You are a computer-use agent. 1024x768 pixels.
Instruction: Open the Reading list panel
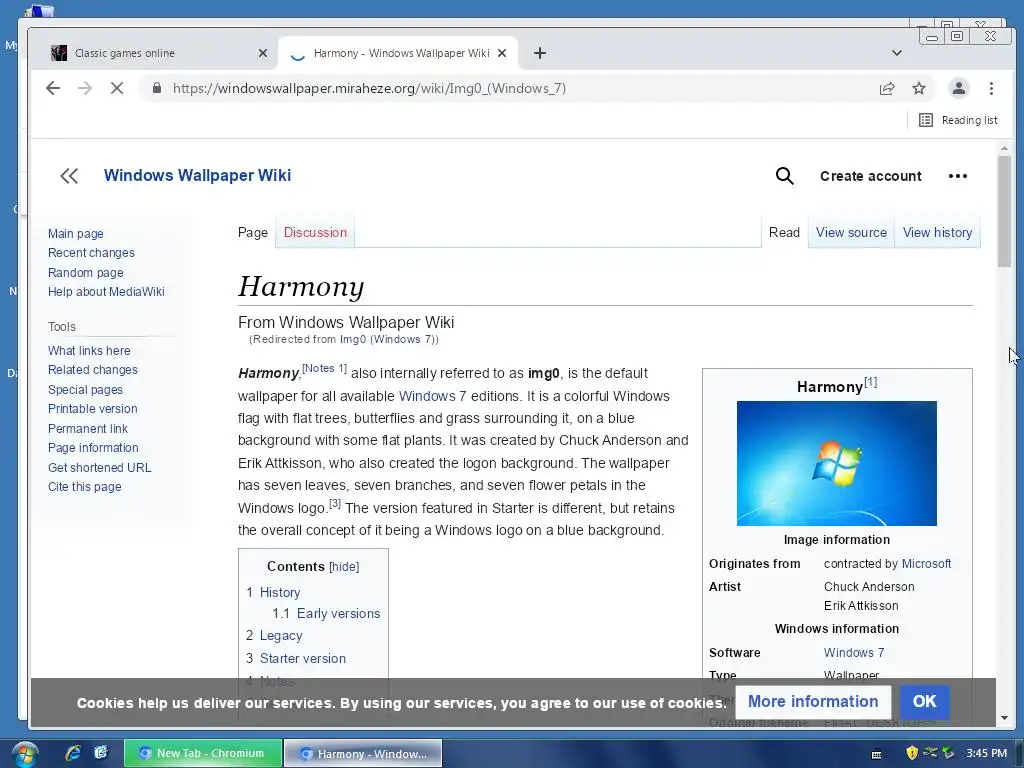pyautogui.click(x=958, y=120)
